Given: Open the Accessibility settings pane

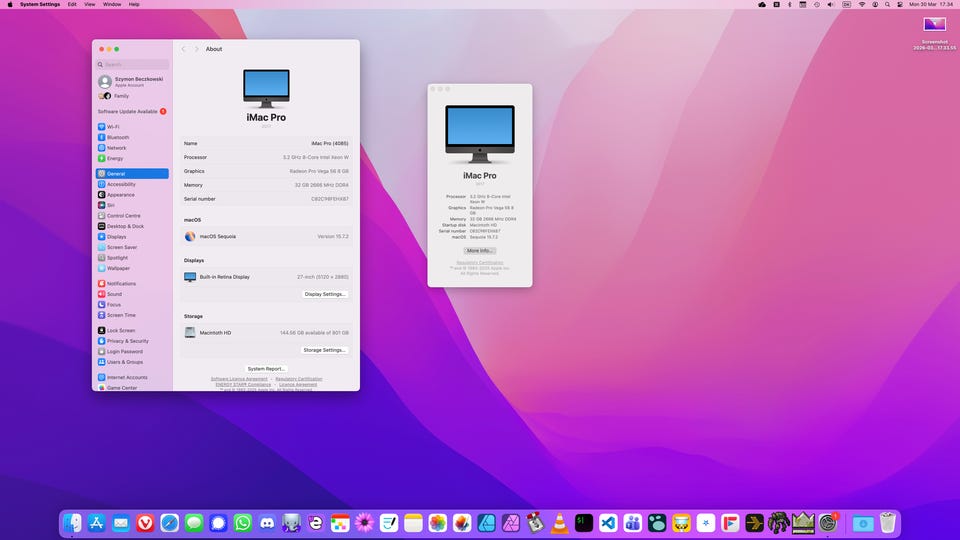Looking at the screenshot, I should (121, 184).
